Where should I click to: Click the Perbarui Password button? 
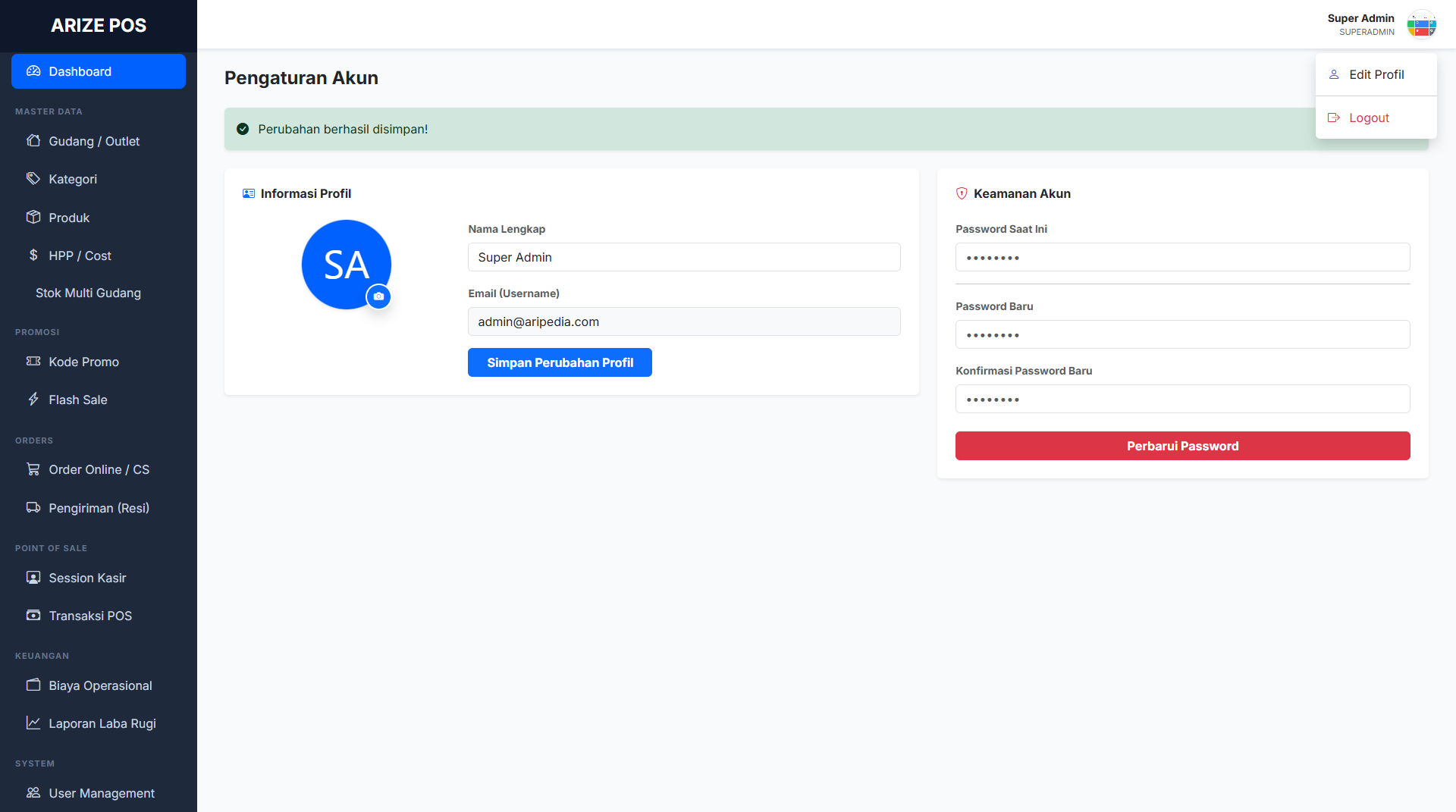click(1181, 446)
